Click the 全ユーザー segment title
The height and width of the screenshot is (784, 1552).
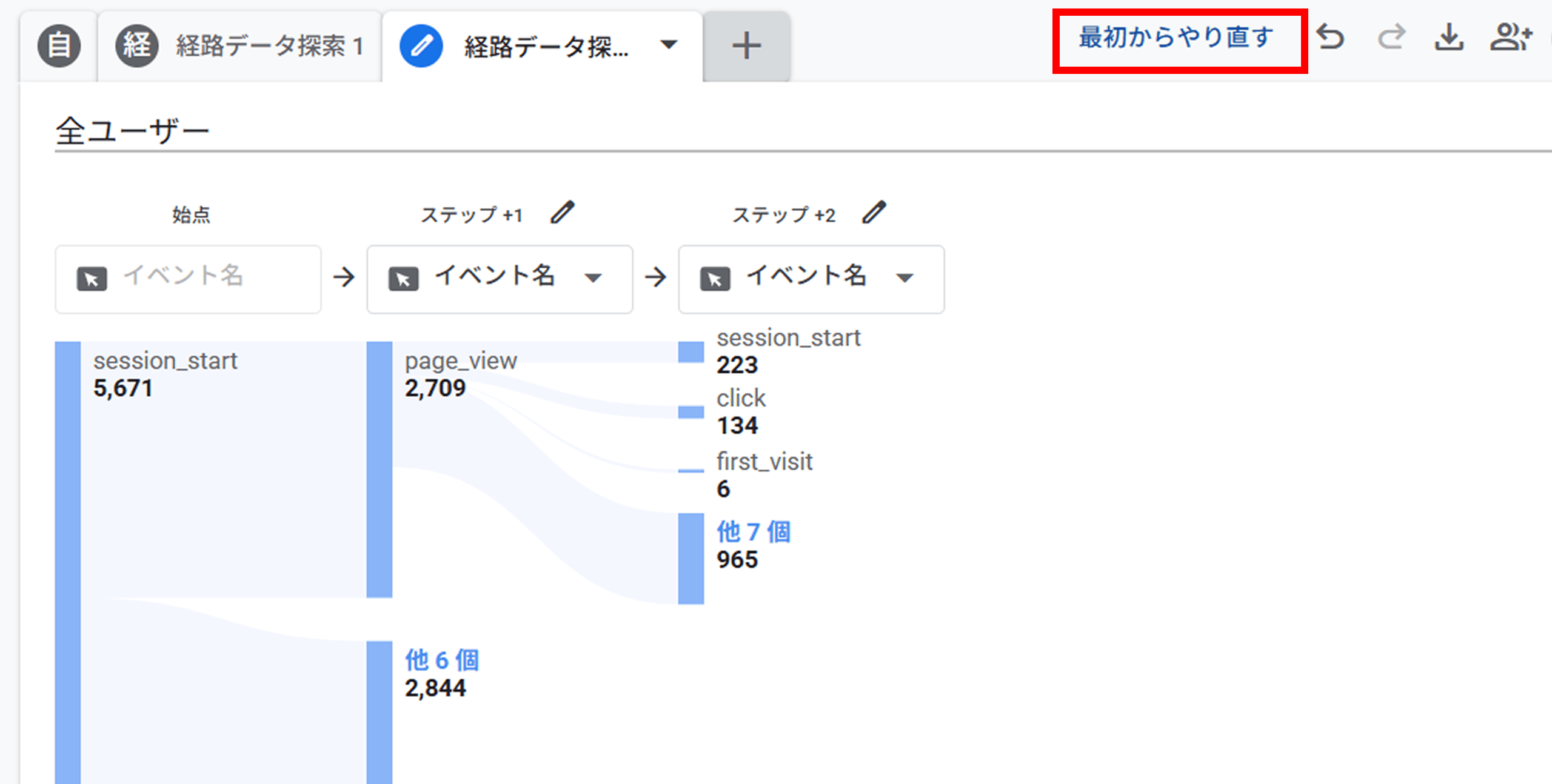[x=132, y=131]
